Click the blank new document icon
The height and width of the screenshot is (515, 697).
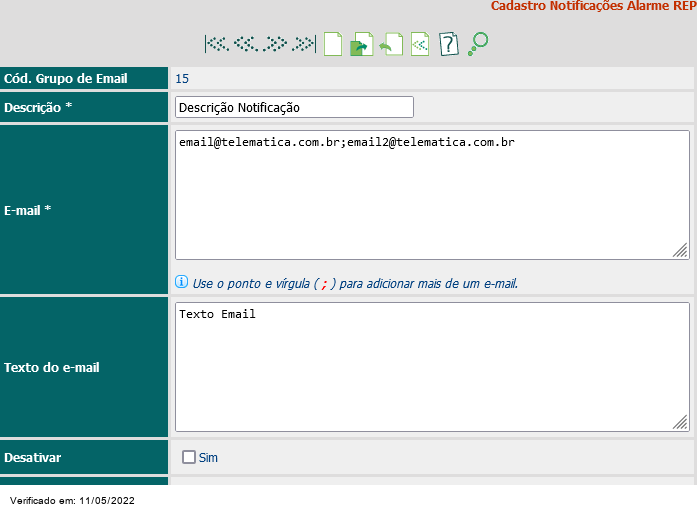click(x=333, y=44)
